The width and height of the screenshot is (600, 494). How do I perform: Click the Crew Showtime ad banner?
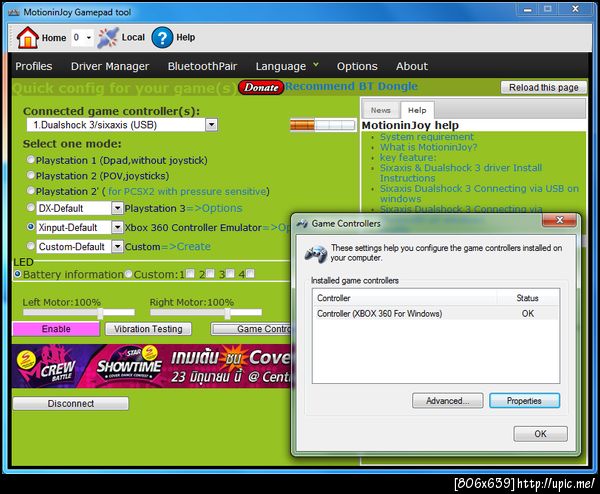pos(152,366)
